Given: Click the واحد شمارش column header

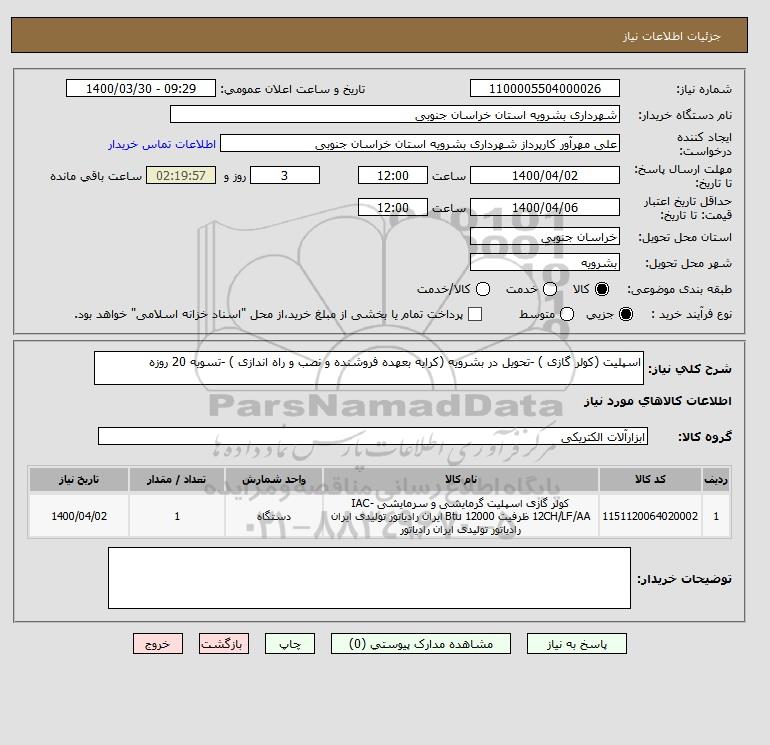Looking at the screenshot, I should click(274, 479).
